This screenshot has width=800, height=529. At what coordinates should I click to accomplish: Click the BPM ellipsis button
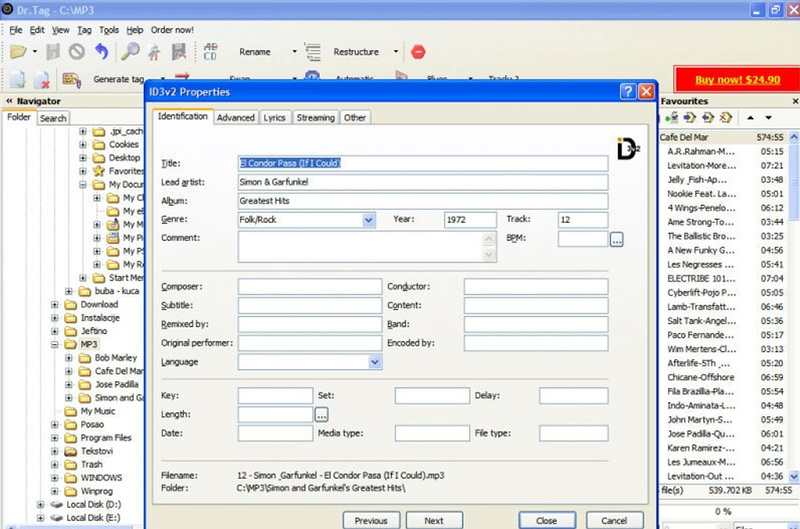click(616, 239)
